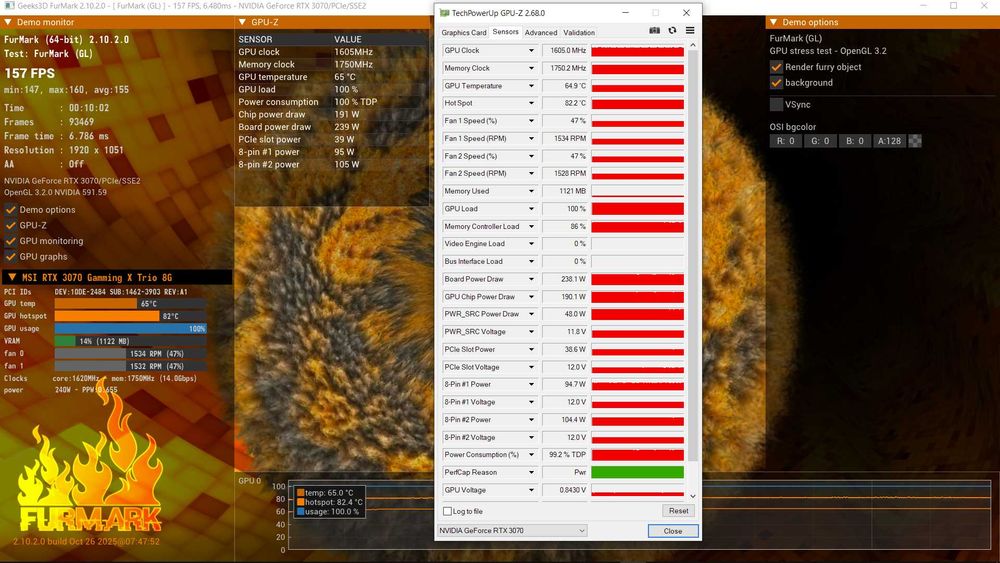Open the GPU-Z hamburger menu icon
1000x563 pixels.
(690, 31)
